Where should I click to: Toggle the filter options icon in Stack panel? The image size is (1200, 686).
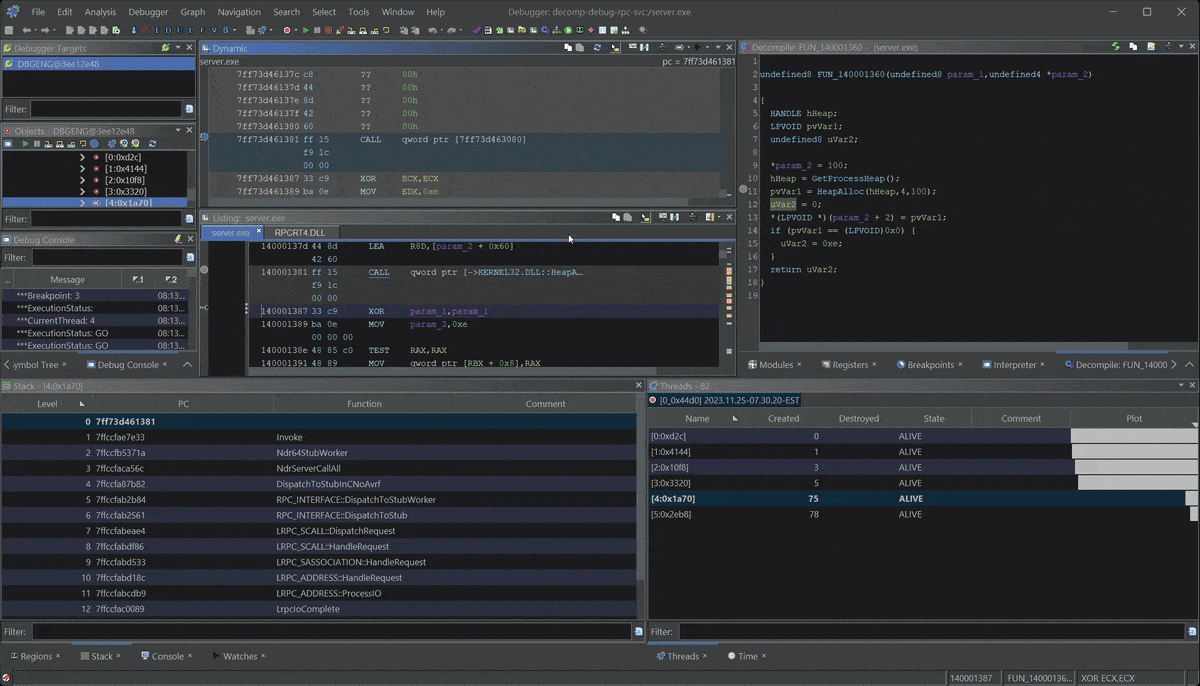coord(639,632)
